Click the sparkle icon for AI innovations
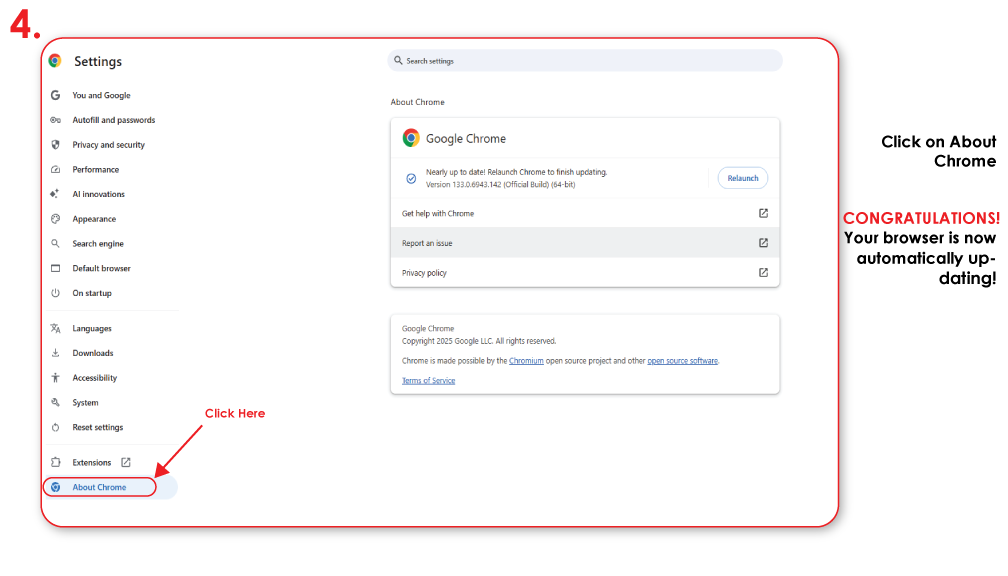The image size is (1008, 576). (x=55, y=194)
